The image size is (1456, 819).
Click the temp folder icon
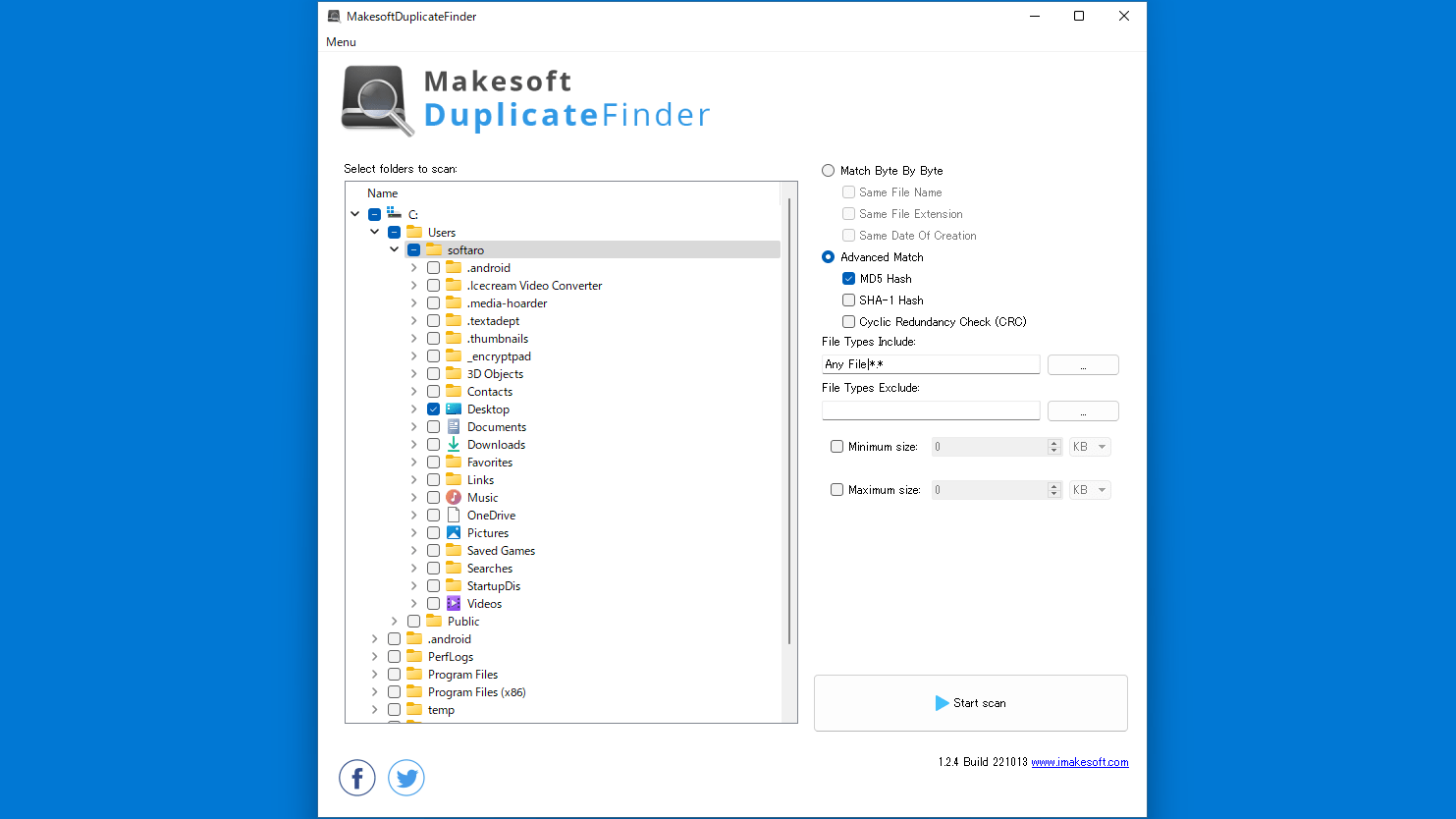point(414,709)
